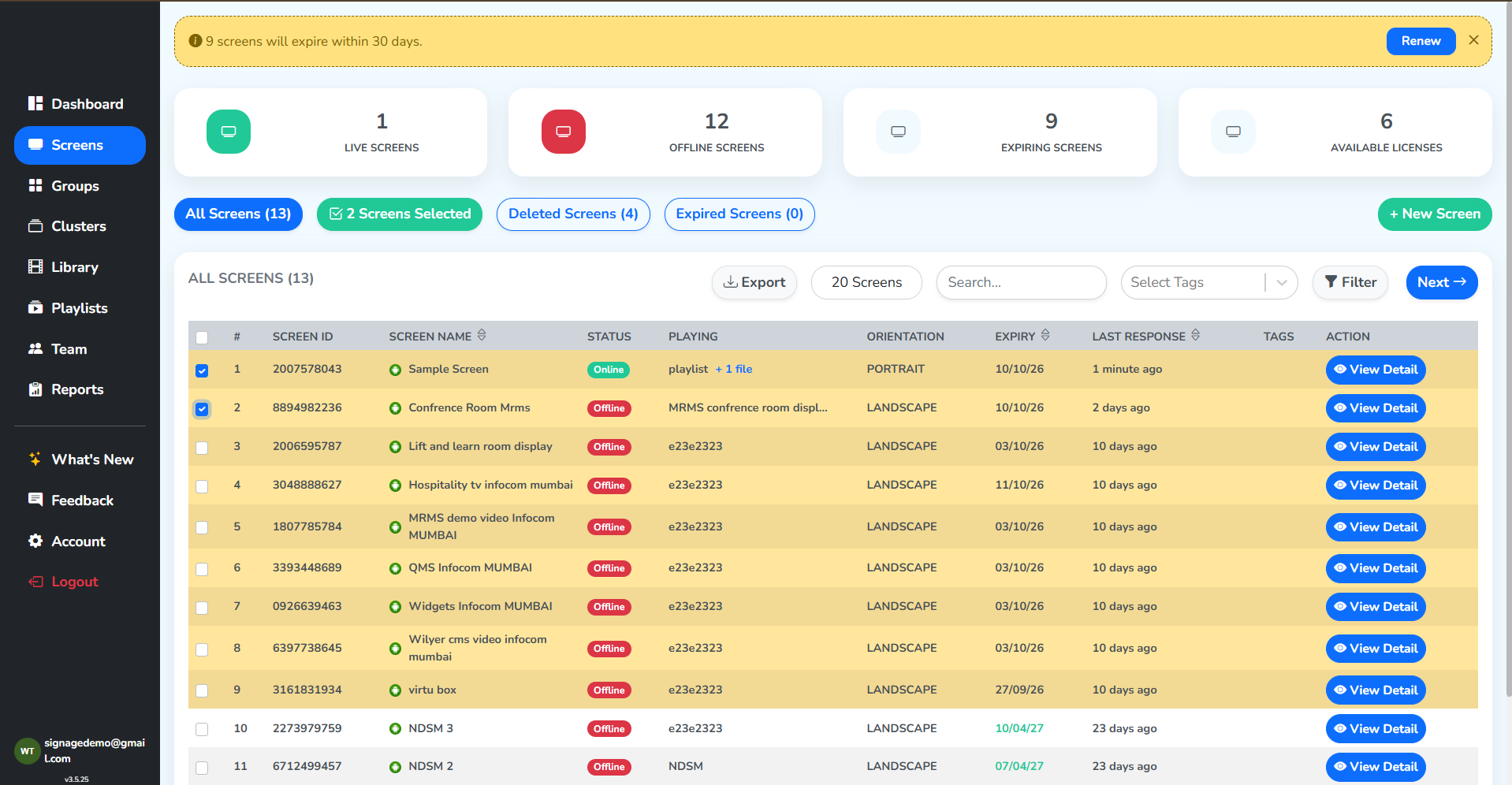Check the Lift and learn room display row
Image resolution: width=1512 pixels, height=785 pixels.
pos(202,448)
